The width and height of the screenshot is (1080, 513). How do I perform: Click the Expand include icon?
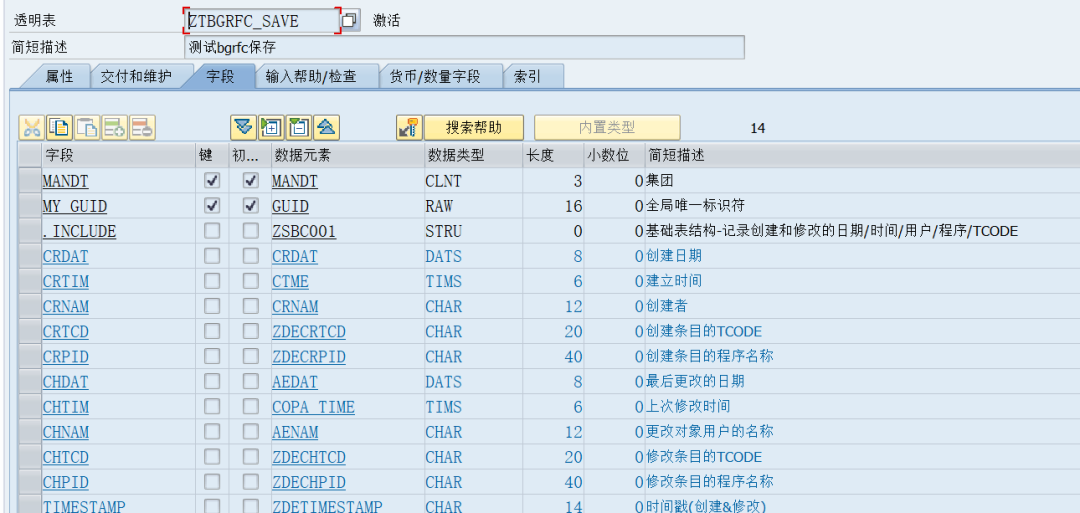tap(271, 127)
